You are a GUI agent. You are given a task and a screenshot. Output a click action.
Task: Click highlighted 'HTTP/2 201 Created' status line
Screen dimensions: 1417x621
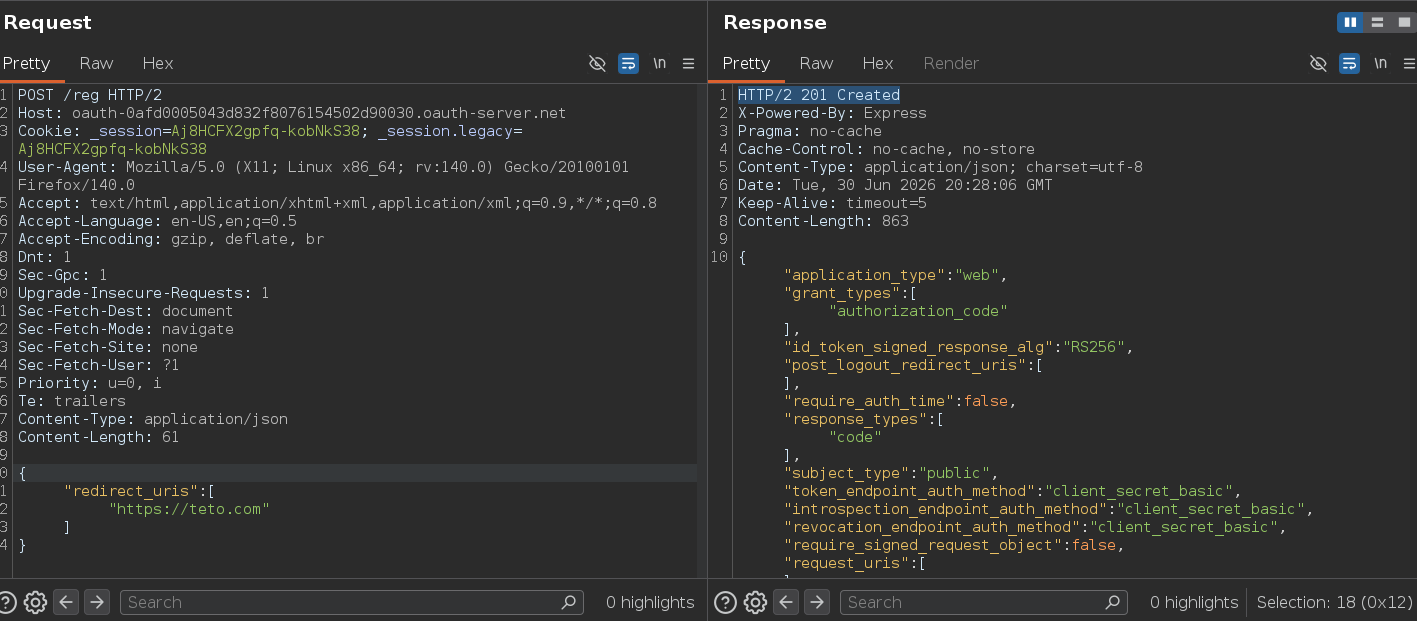(819, 95)
